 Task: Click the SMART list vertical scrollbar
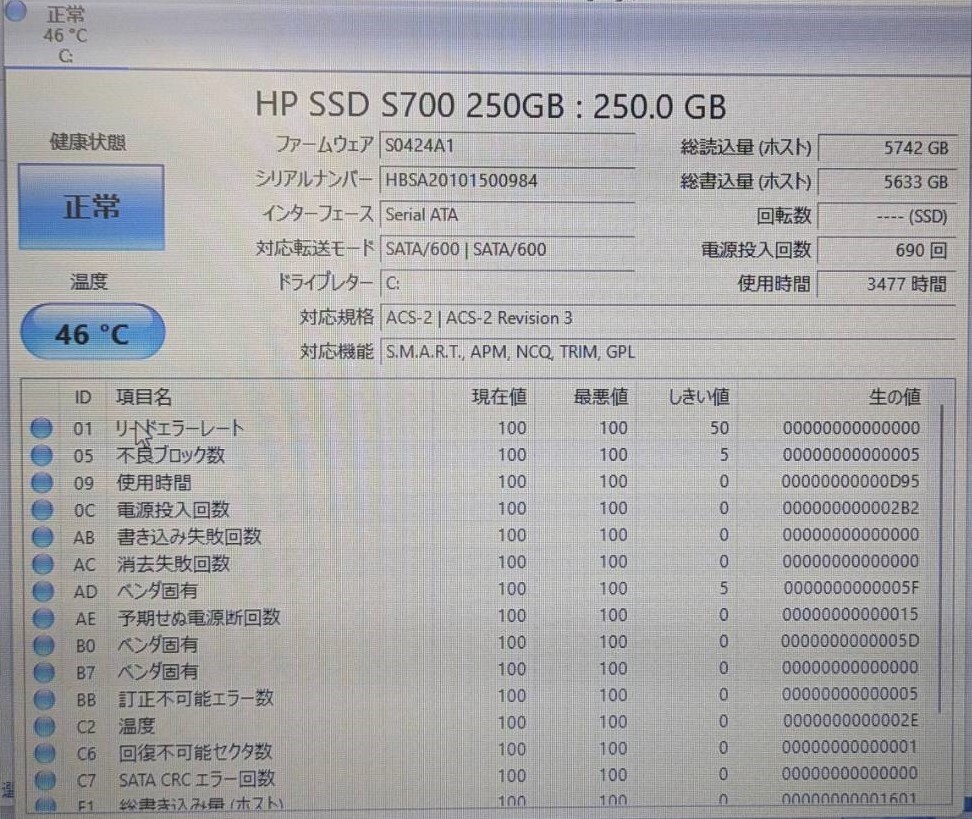941,558
